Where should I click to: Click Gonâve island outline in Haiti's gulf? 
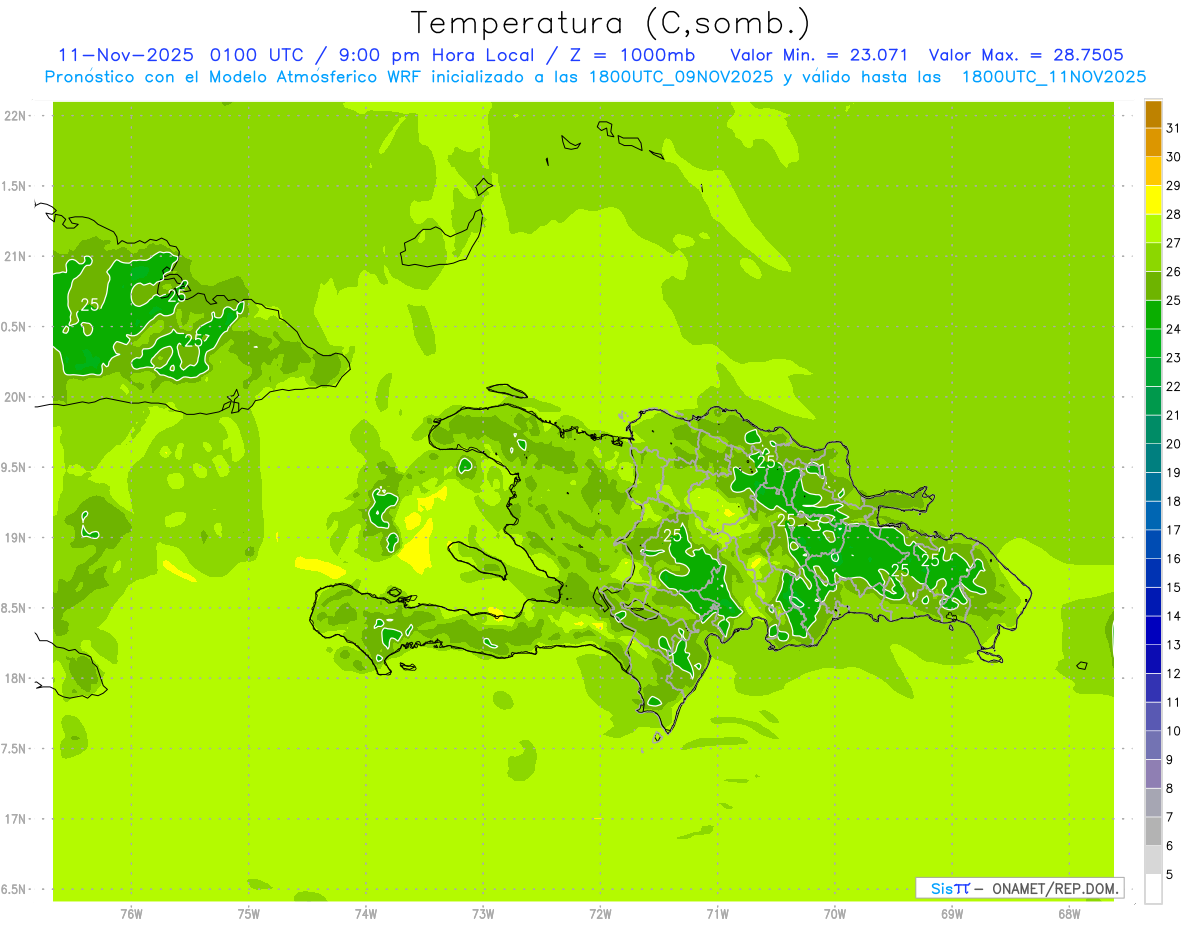(478, 556)
